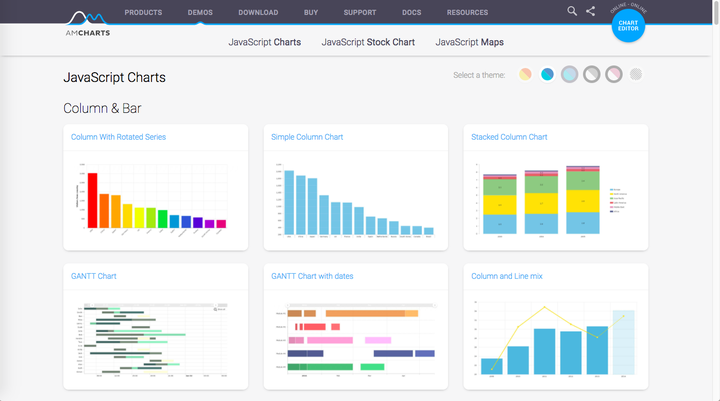Open Column With Rotated Series link
This screenshot has height=401, width=720.
tap(118, 137)
